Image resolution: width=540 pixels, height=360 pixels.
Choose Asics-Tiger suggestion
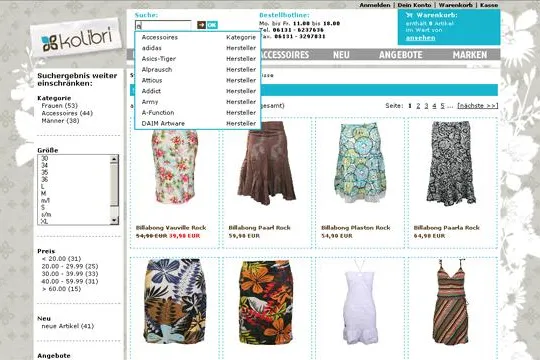(198, 59)
